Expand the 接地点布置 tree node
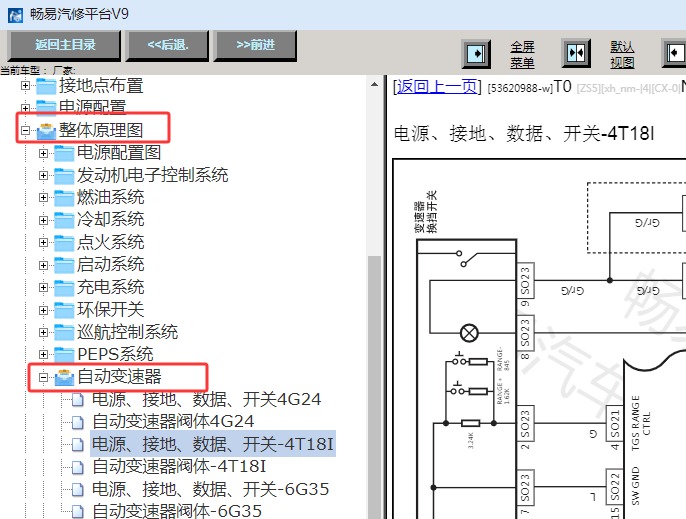Screen dimensions: 686x519 tap(25, 85)
